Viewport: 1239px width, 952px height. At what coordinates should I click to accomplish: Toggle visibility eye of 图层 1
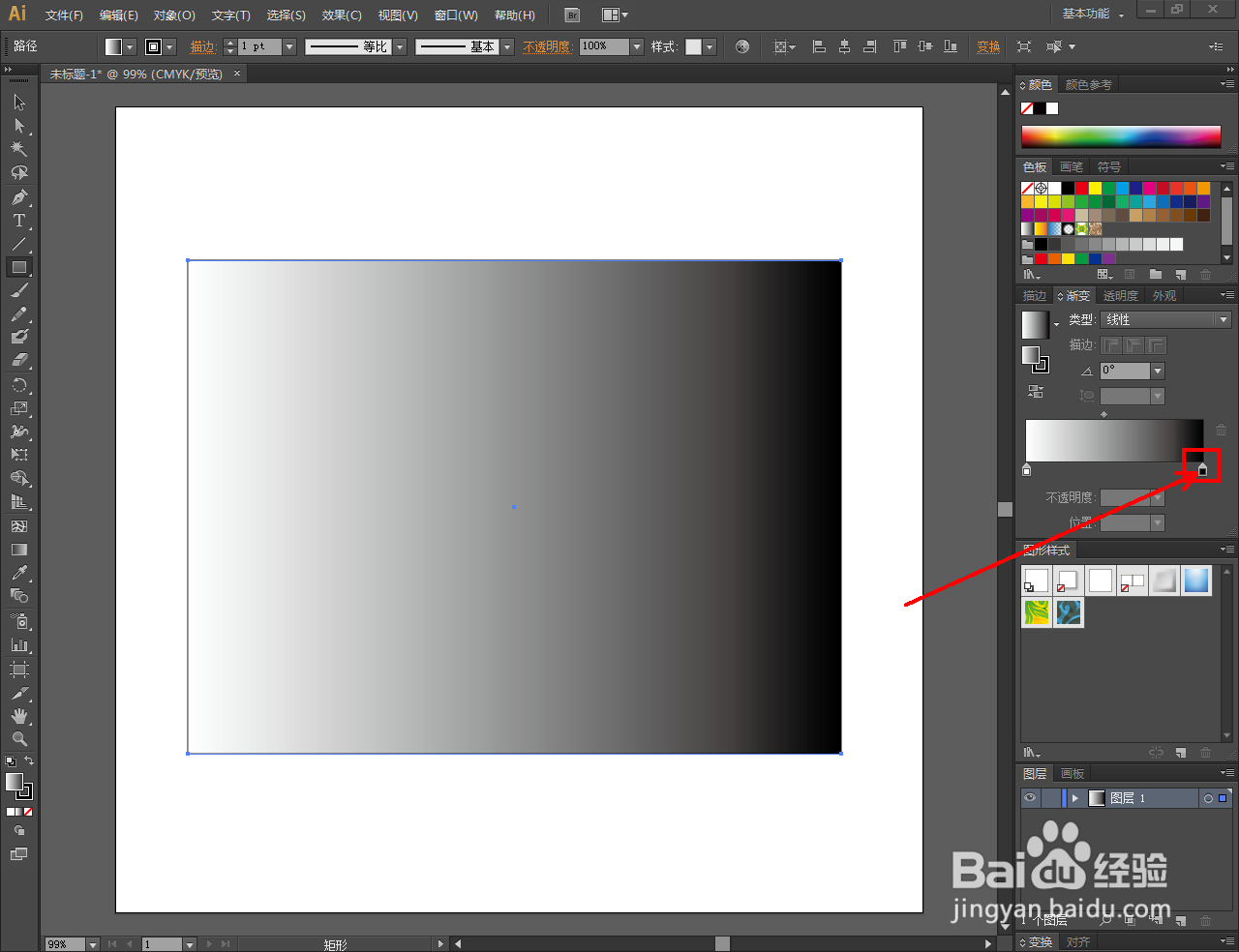[1030, 798]
